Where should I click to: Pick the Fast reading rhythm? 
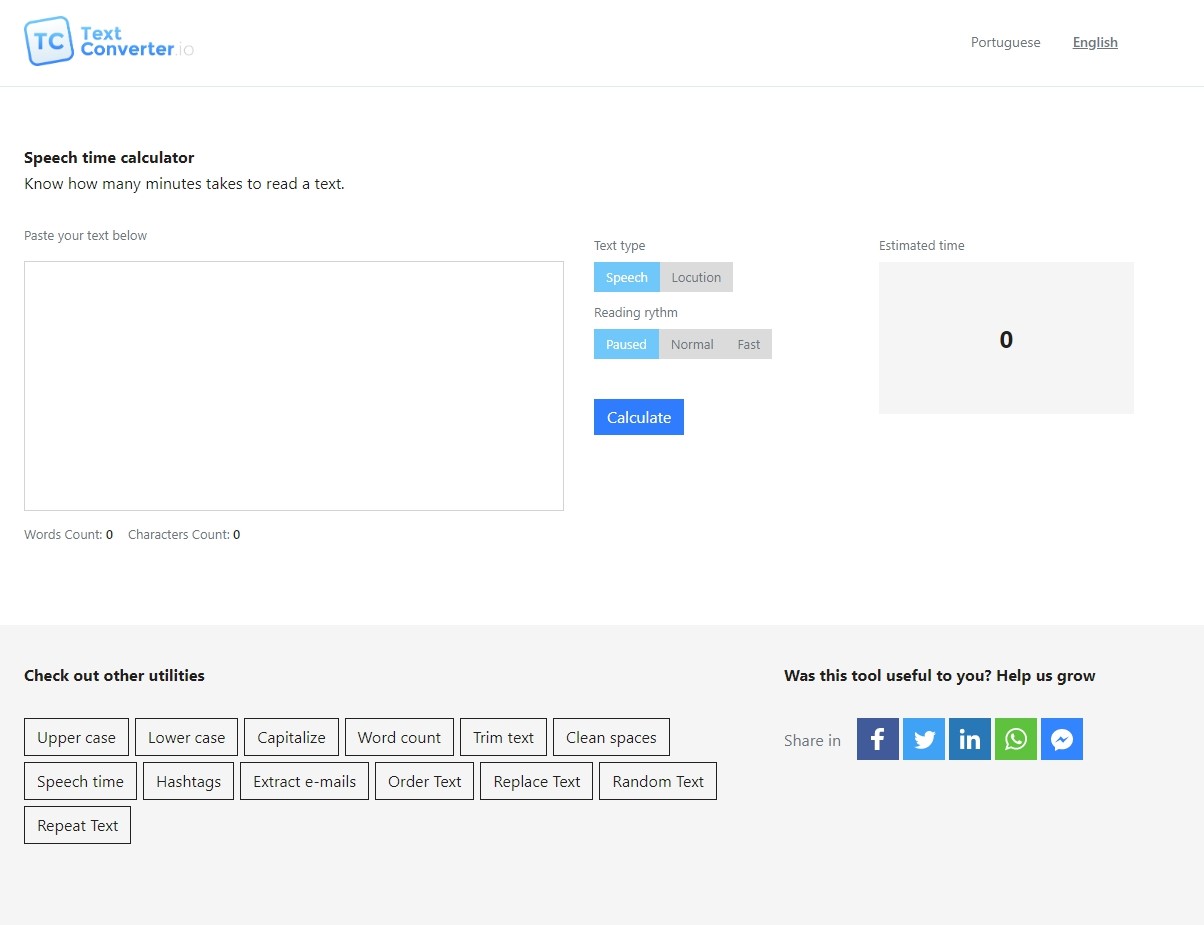pos(749,344)
